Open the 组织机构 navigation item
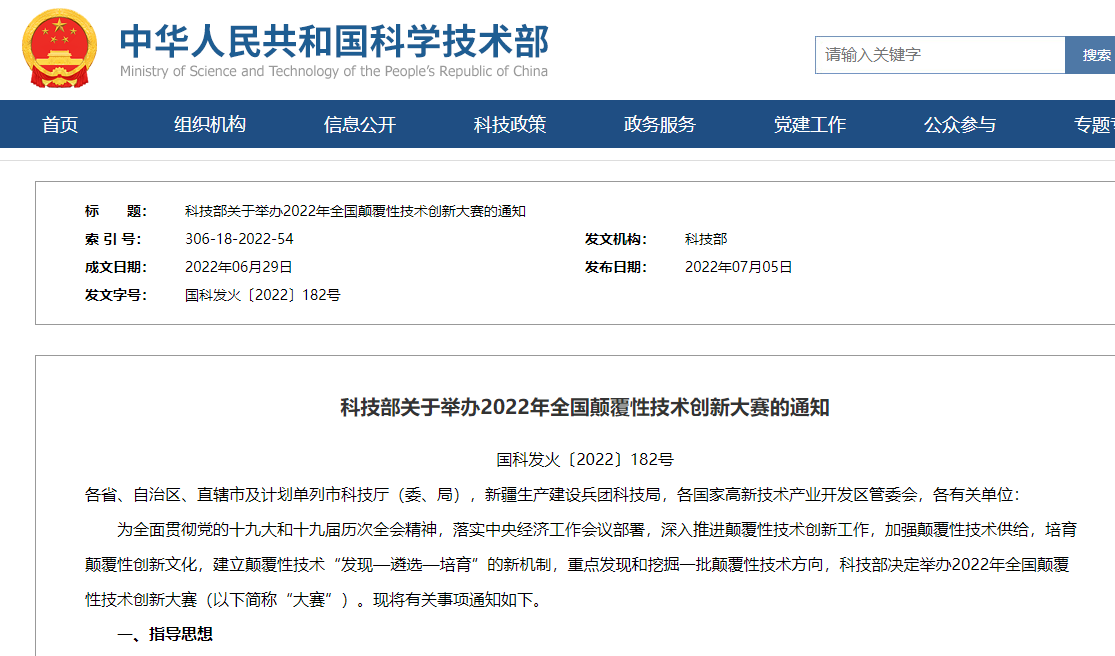 pyautogui.click(x=210, y=125)
